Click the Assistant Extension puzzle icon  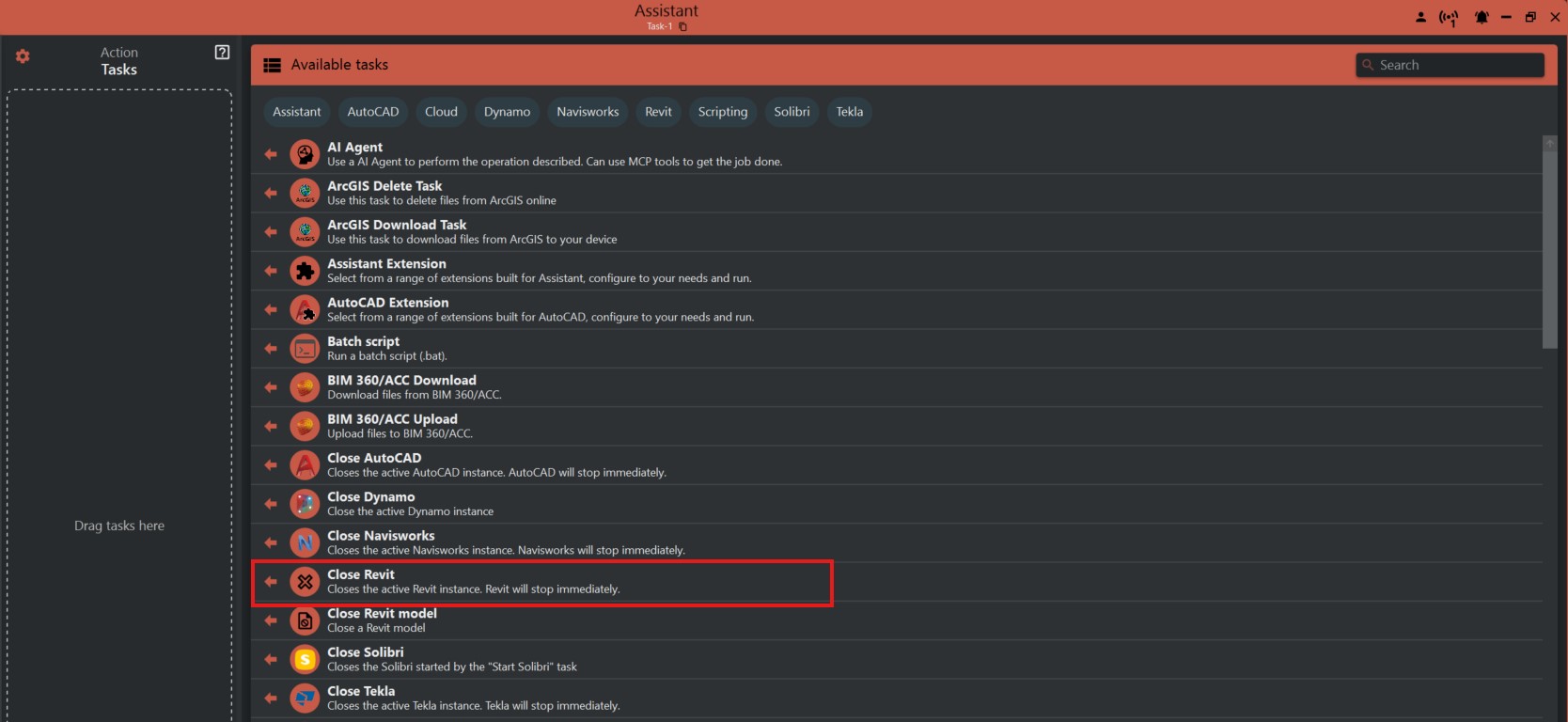click(305, 271)
